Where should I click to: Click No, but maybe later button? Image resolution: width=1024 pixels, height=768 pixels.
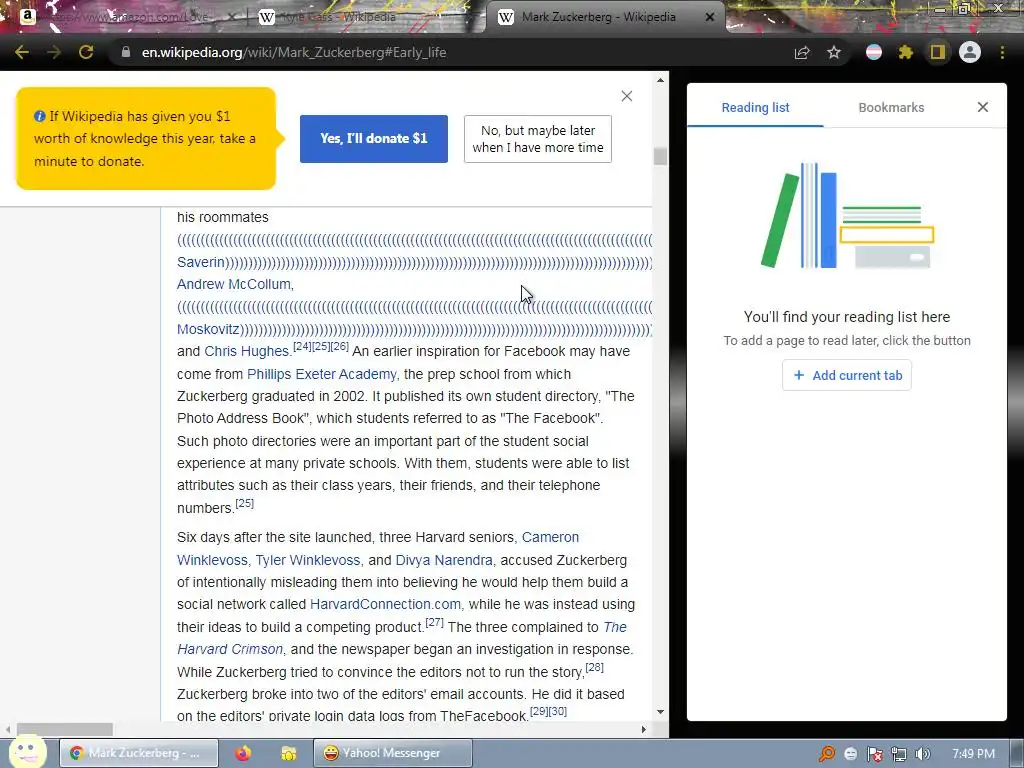[537, 138]
